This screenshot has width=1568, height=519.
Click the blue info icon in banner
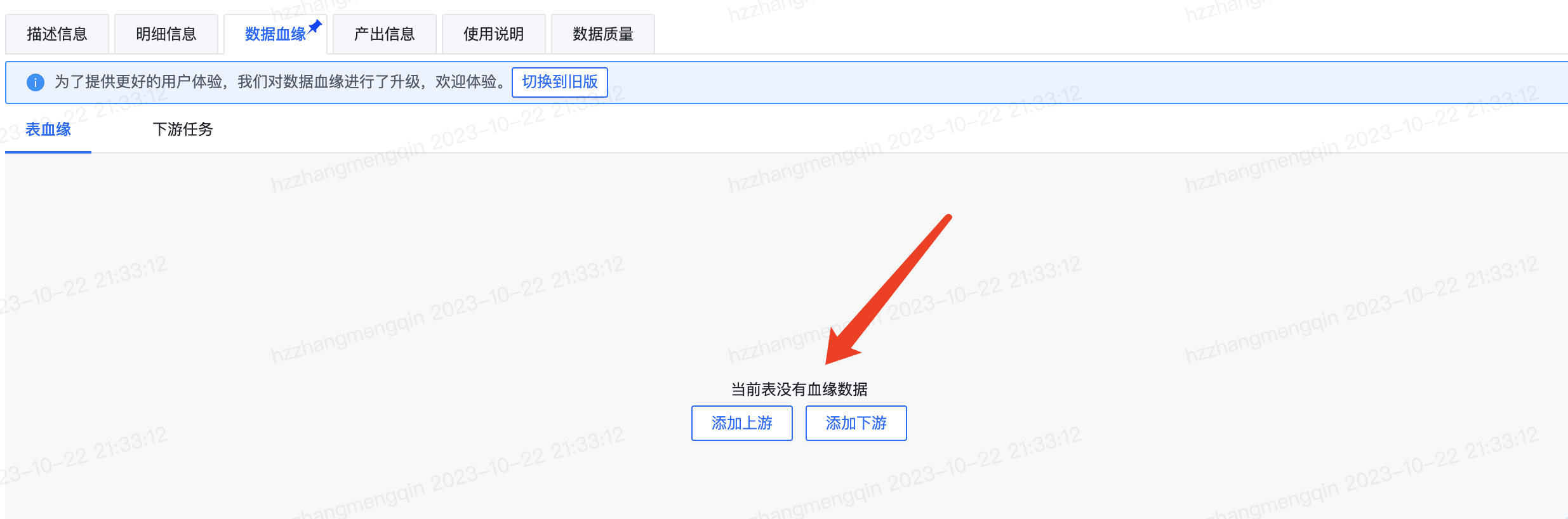point(36,82)
